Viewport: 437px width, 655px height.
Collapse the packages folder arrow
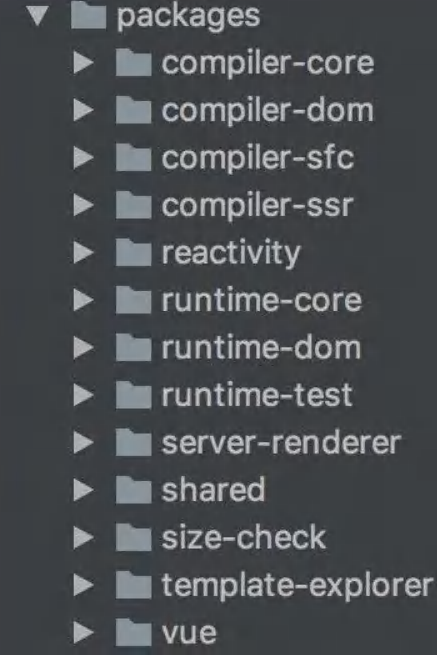[38, 16]
